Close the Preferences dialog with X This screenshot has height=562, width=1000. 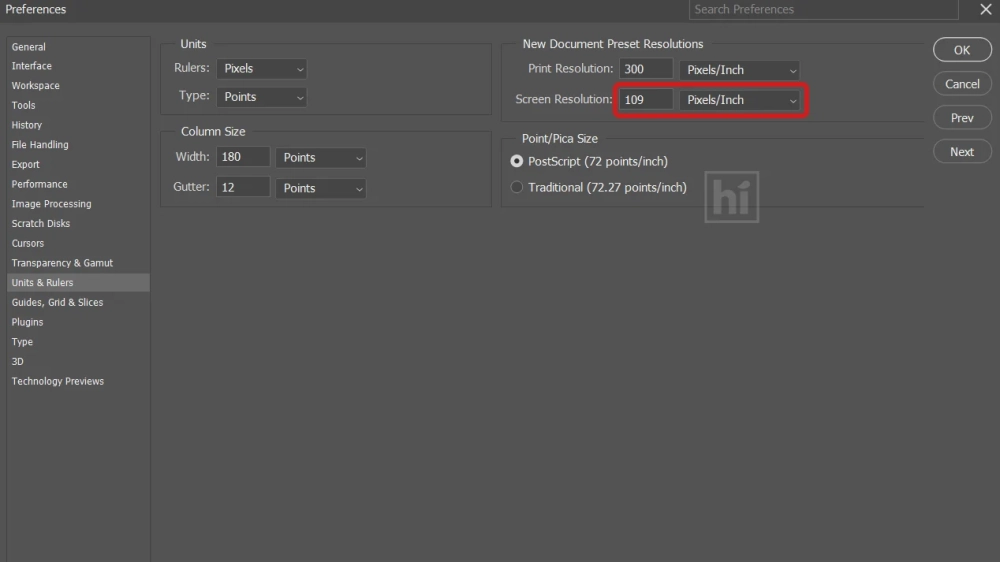985,10
